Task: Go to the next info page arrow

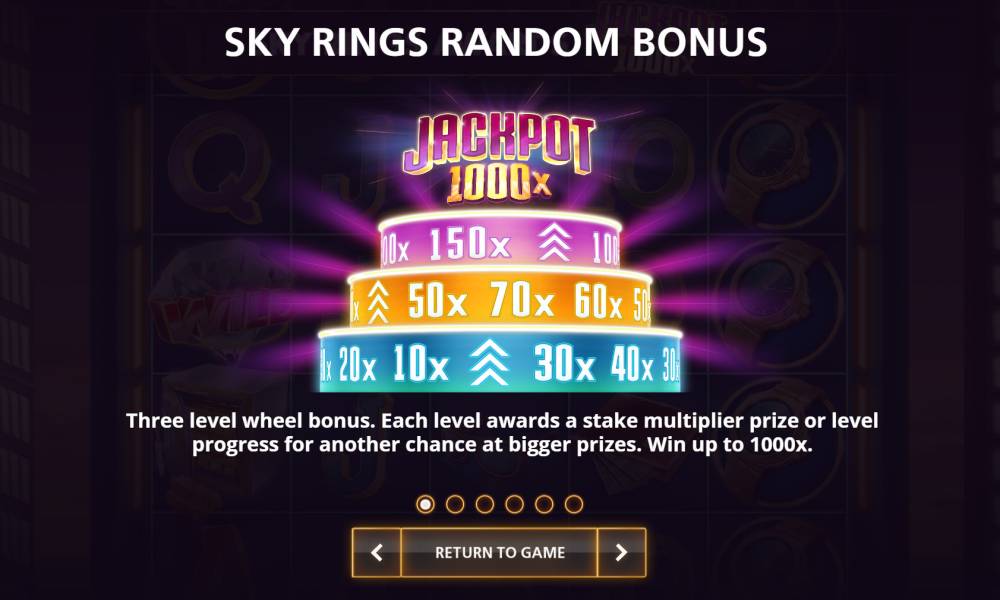Action: pos(621,552)
